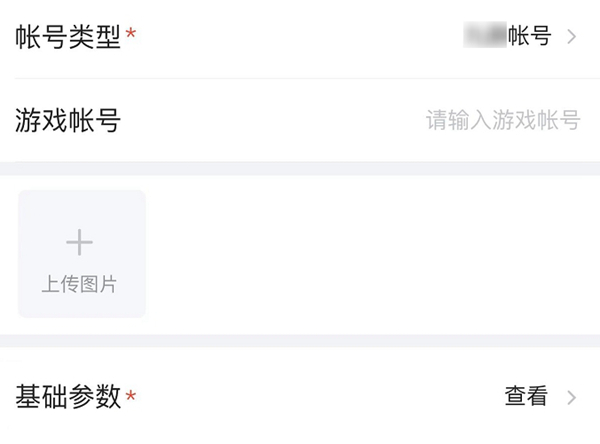
Task: Tap blank space in the 帐号类型 row
Action: pos(300,38)
